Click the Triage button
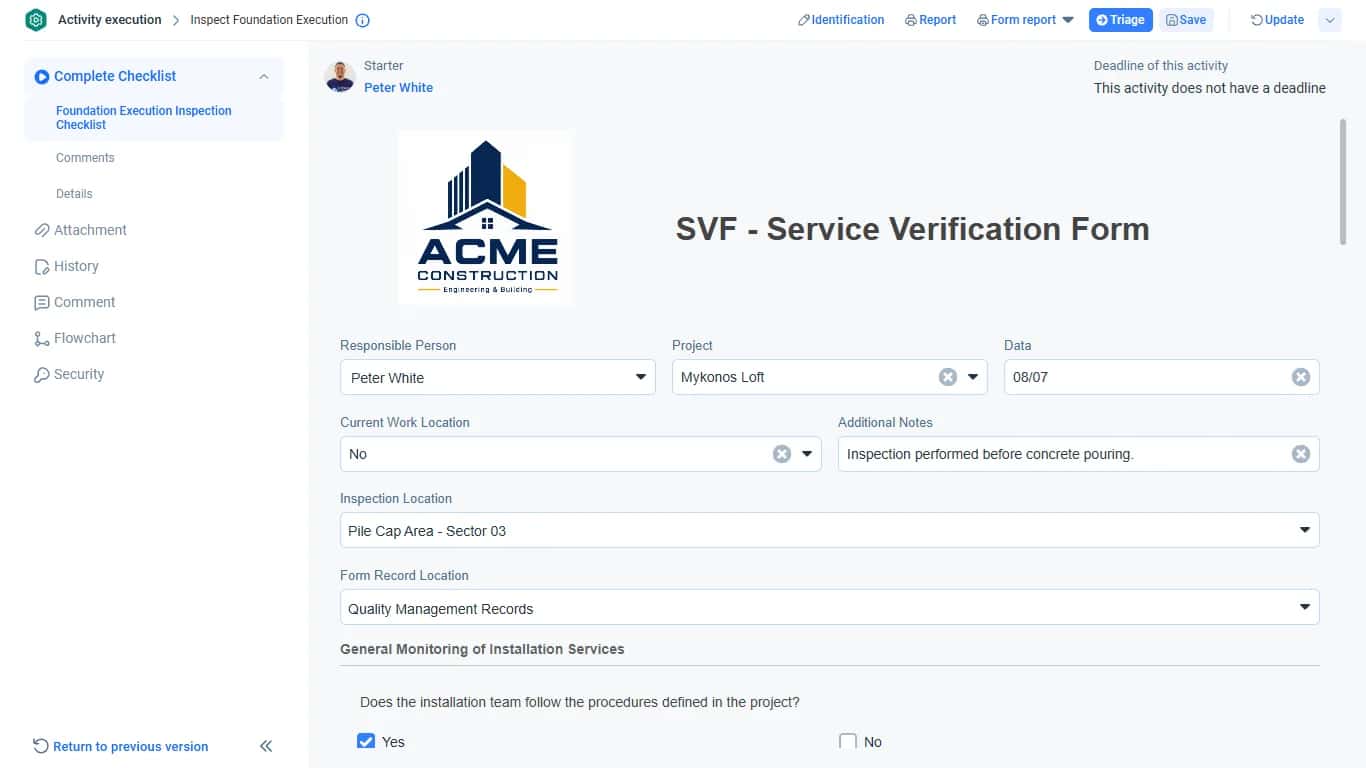 [x=1120, y=20]
